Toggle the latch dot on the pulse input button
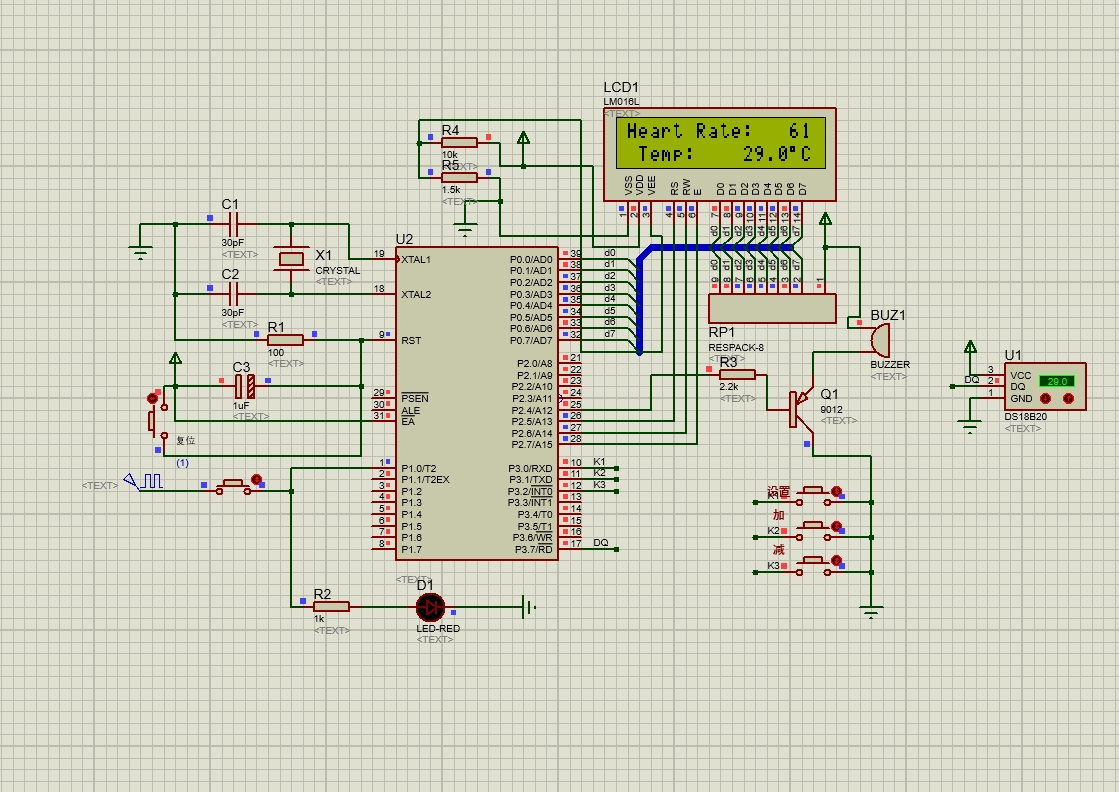 tap(257, 479)
